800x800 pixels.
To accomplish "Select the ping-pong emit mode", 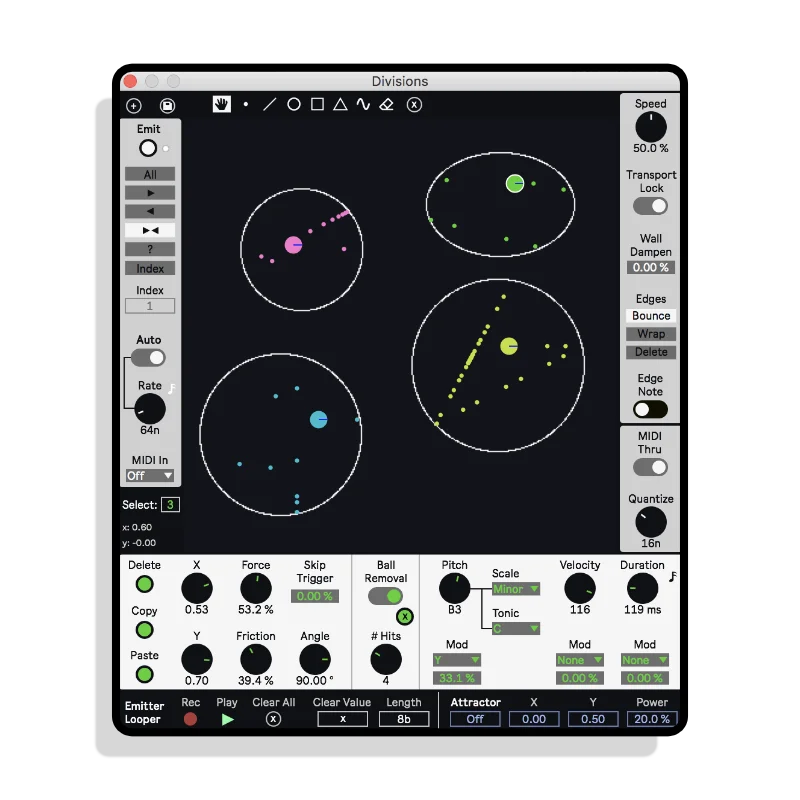I will click(150, 230).
